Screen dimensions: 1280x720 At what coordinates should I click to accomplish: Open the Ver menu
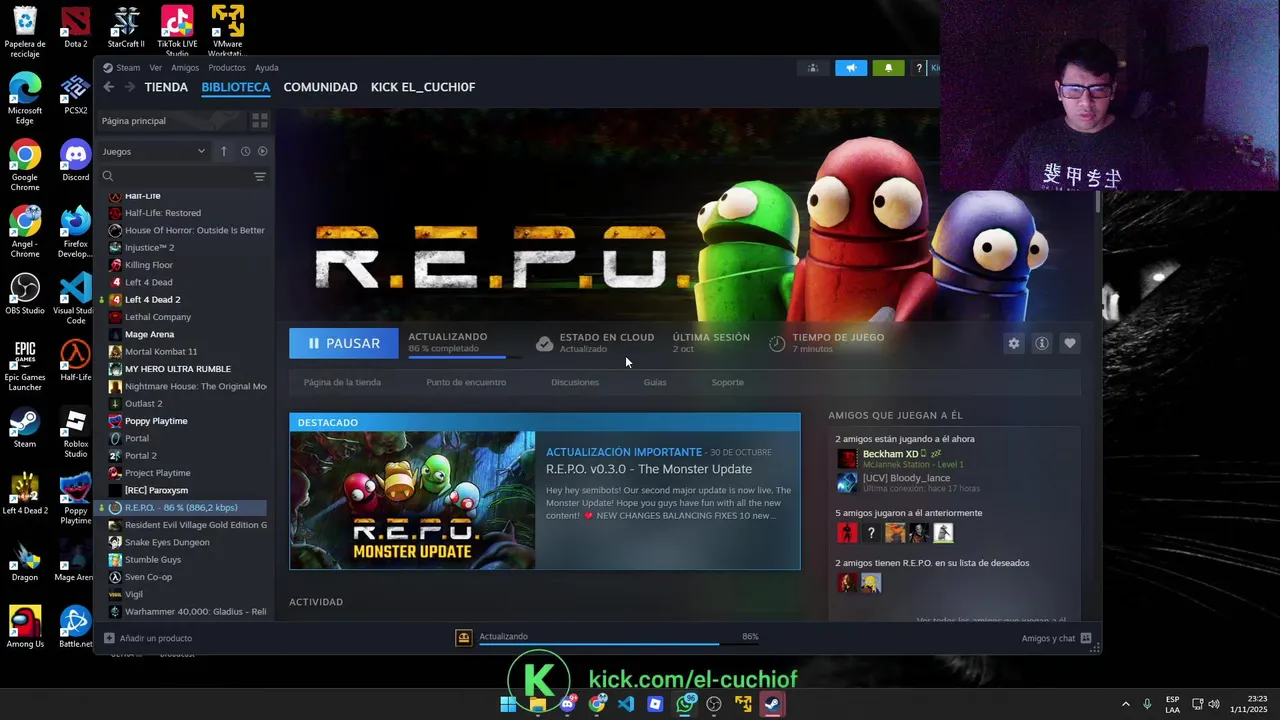coord(156,68)
